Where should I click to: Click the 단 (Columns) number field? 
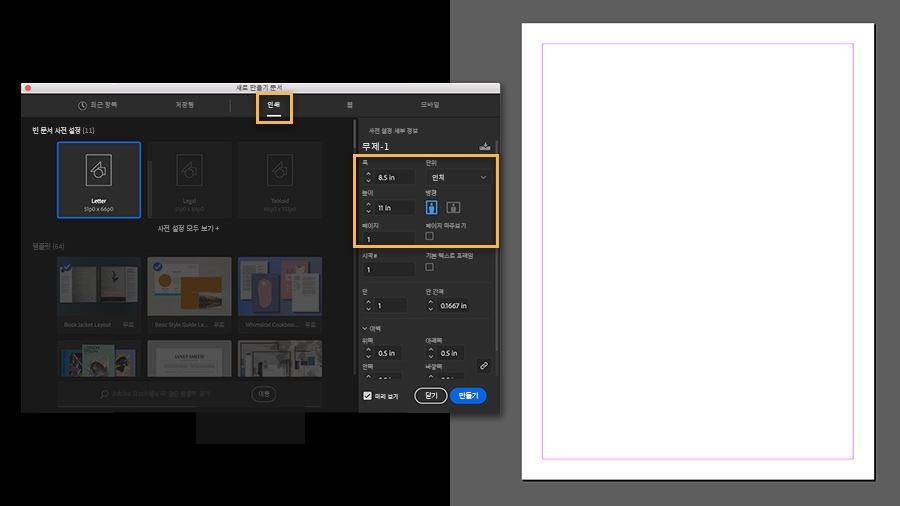[390, 306]
